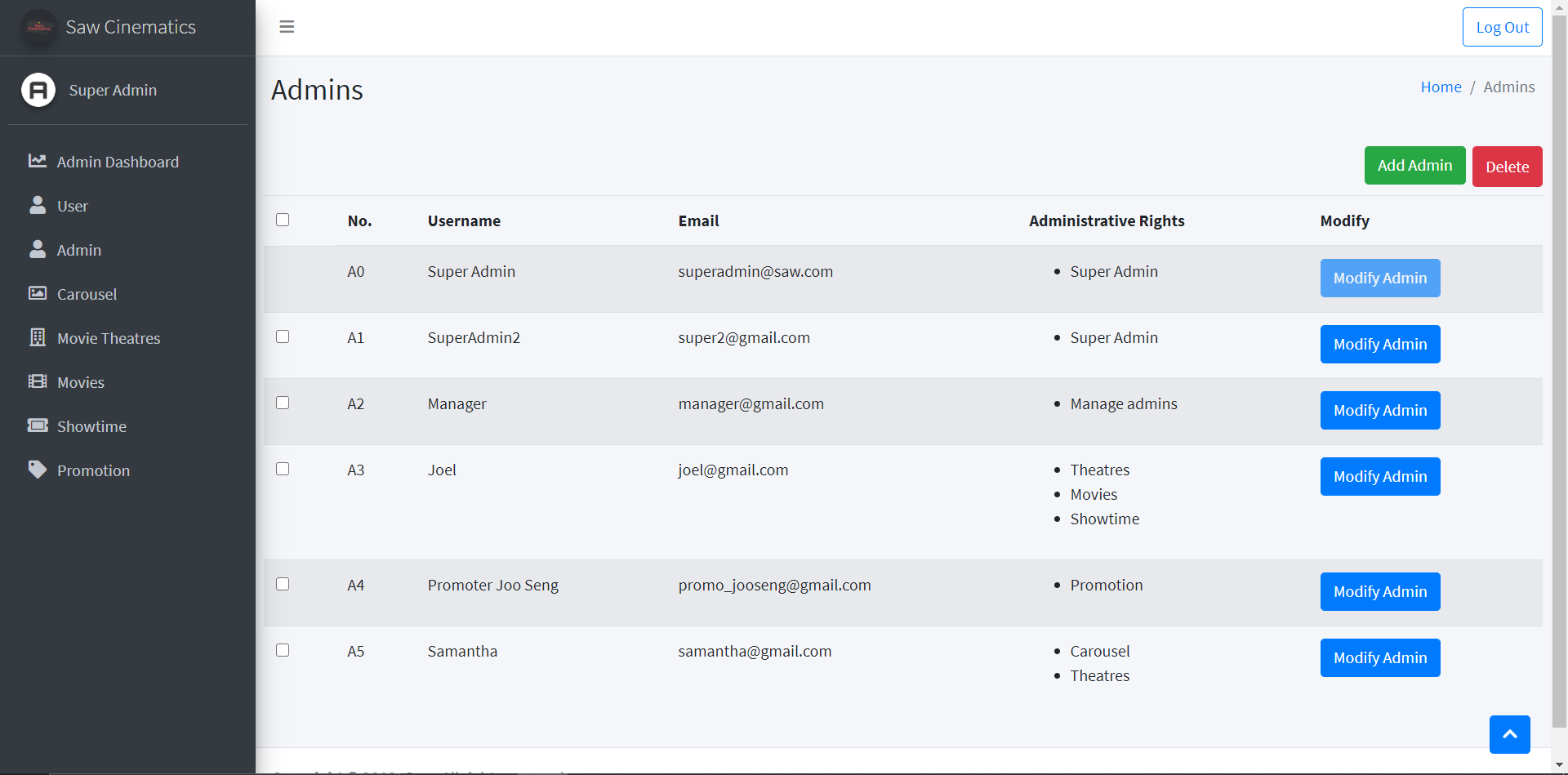The width and height of the screenshot is (1568, 775).
Task: Tick the select-all checkbox in header
Action: click(x=283, y=220)
